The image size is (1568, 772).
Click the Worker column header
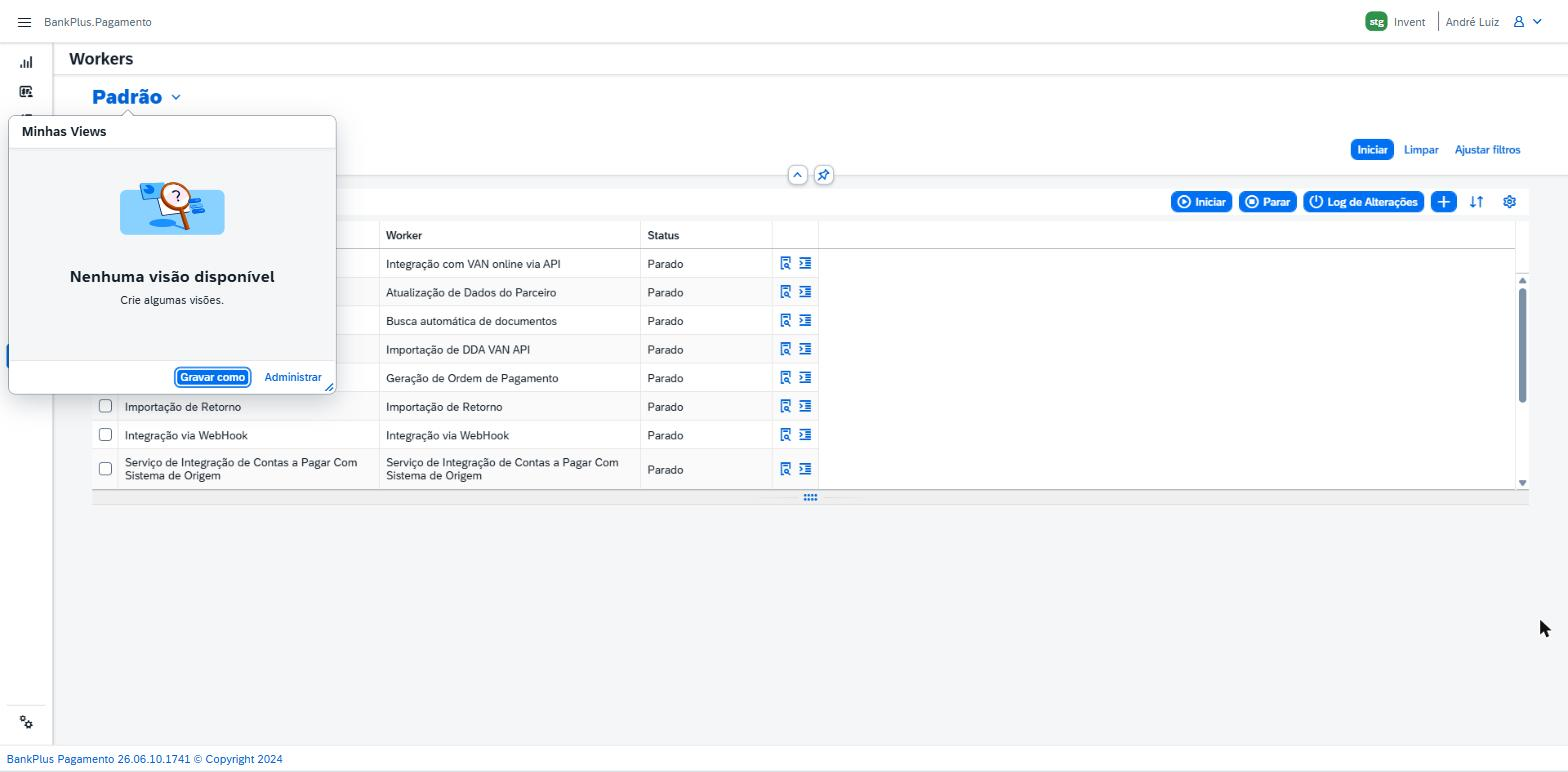(x=510, y=235)
